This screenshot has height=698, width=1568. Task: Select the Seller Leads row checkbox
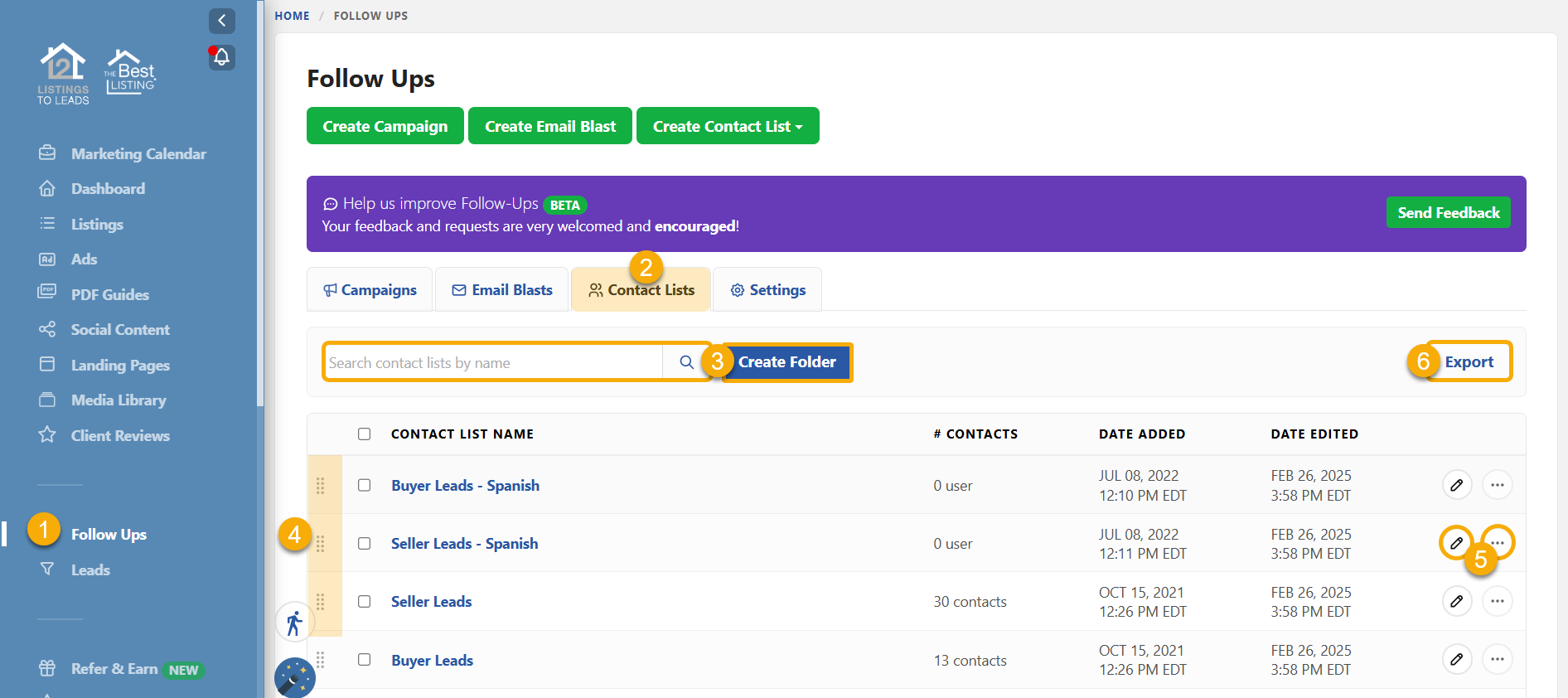(364, 602)
